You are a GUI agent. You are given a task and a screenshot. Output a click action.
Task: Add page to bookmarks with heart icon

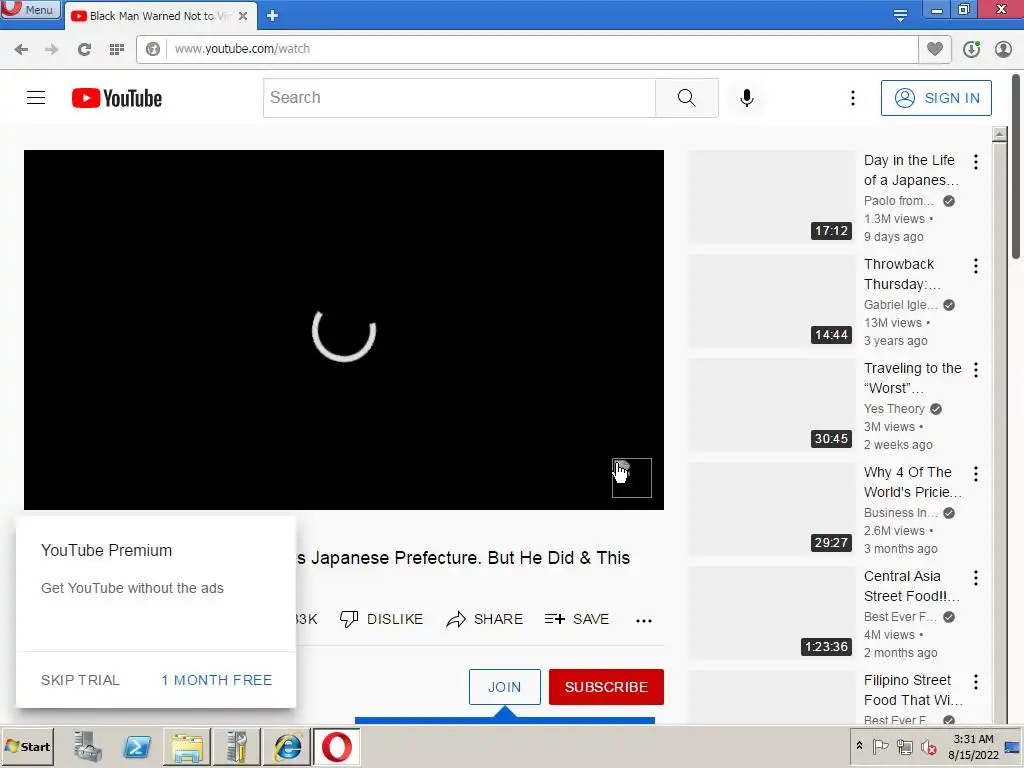pos(935,49)
